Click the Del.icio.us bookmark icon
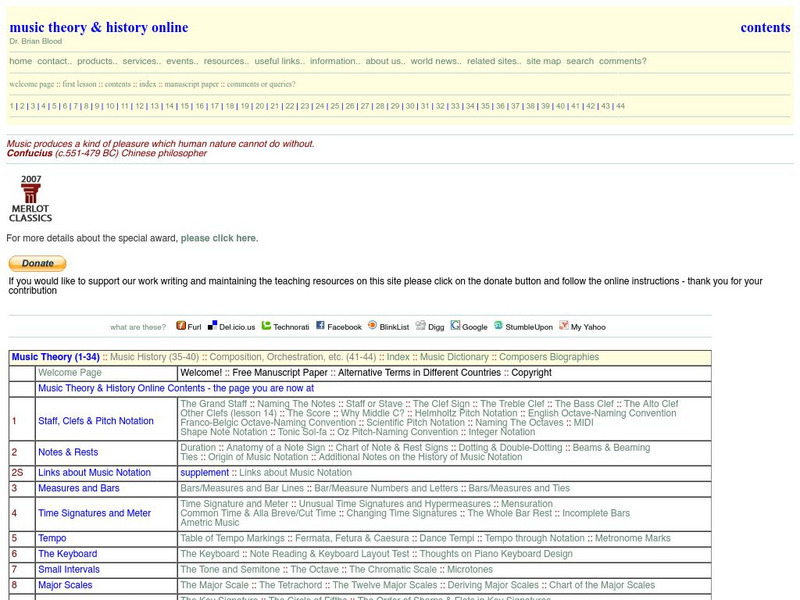 (x=212, y=326)
